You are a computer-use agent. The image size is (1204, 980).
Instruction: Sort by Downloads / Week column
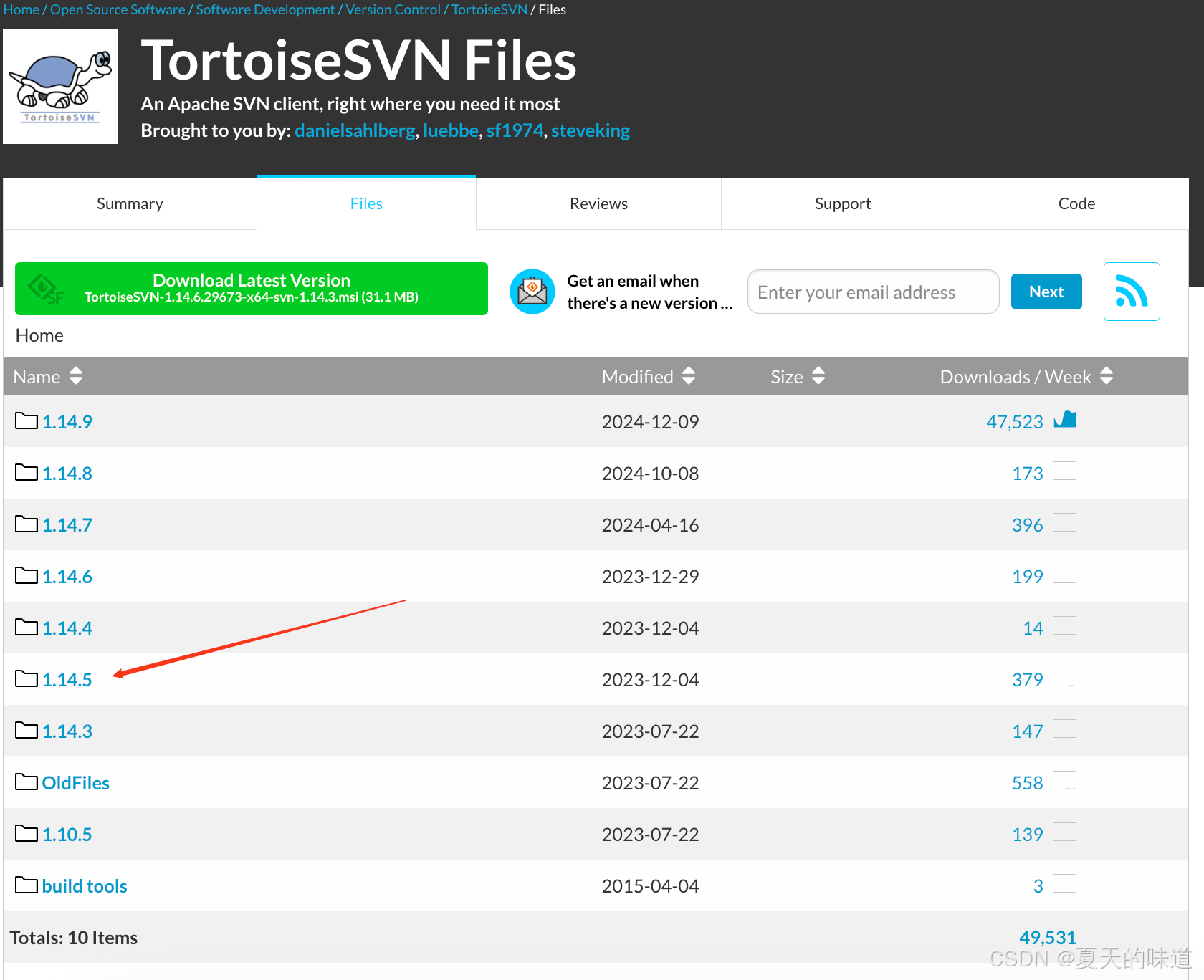pos(1026,376)
